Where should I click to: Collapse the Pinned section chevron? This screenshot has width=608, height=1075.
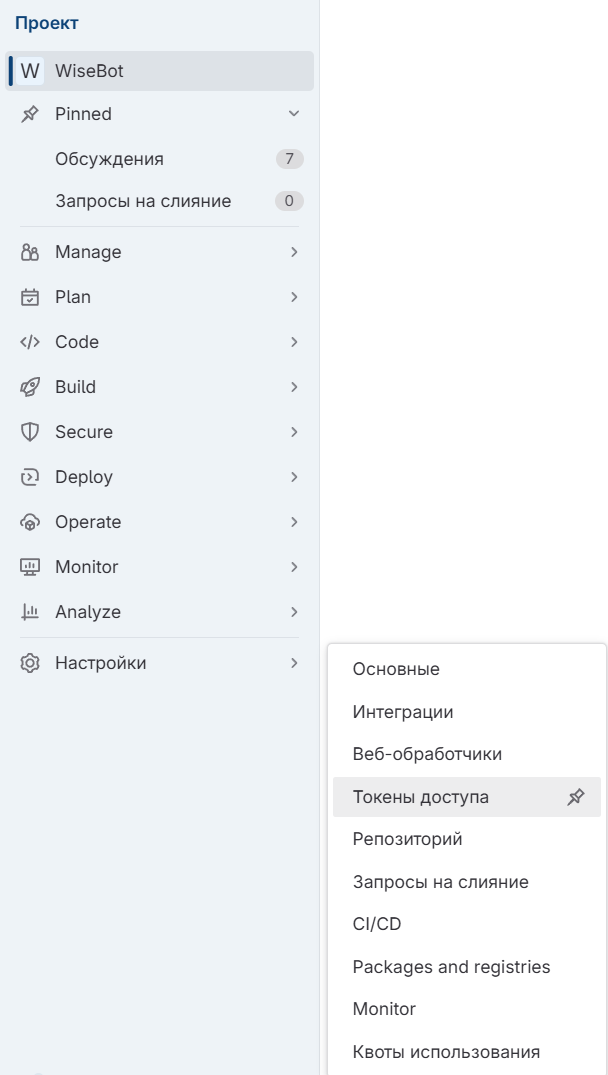[x=294, y=114]
